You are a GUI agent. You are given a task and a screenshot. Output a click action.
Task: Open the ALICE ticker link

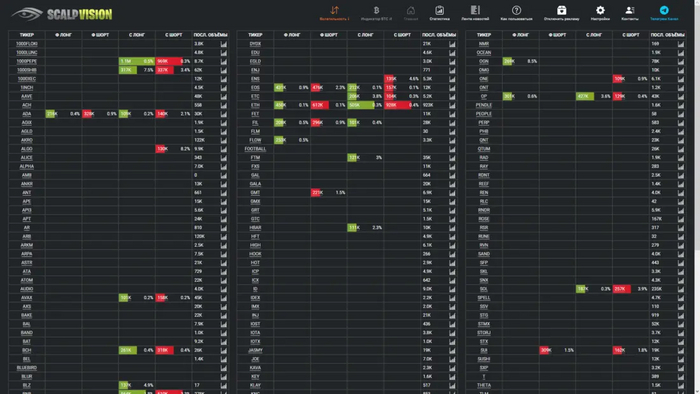point(27,158)
